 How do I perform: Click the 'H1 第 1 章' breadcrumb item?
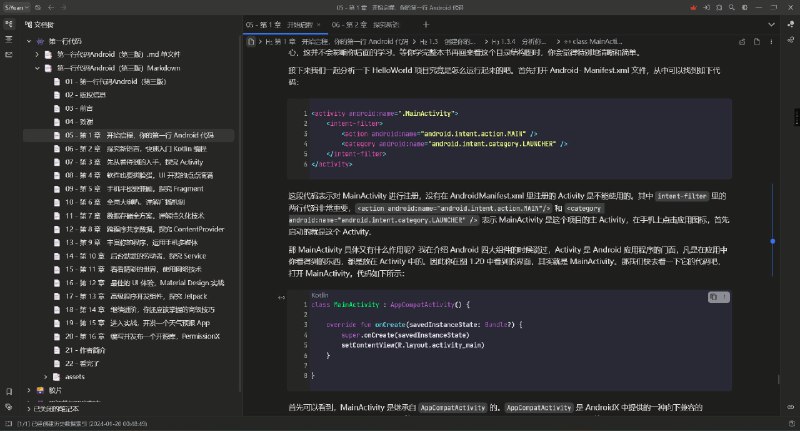pyautogui.click(x=337, y=42)
